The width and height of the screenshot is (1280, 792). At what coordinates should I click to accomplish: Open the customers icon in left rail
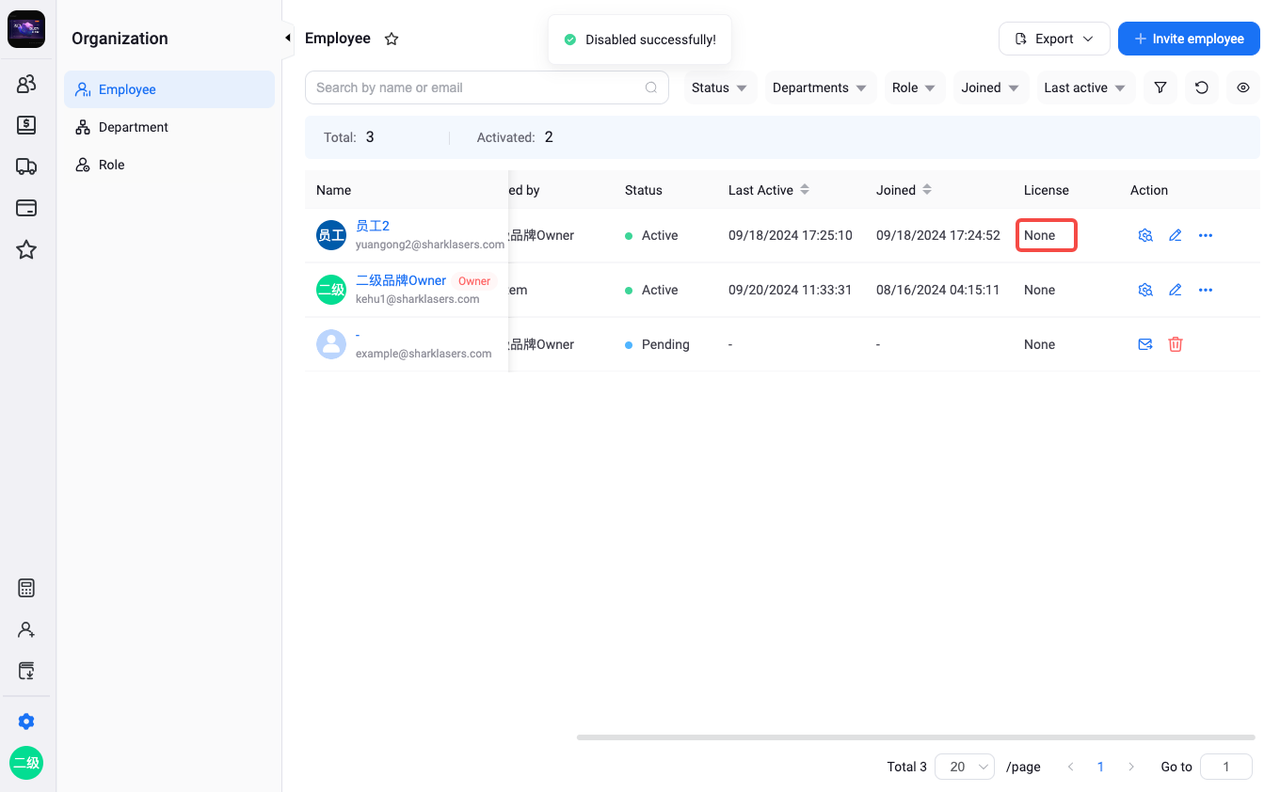point(26,84)
